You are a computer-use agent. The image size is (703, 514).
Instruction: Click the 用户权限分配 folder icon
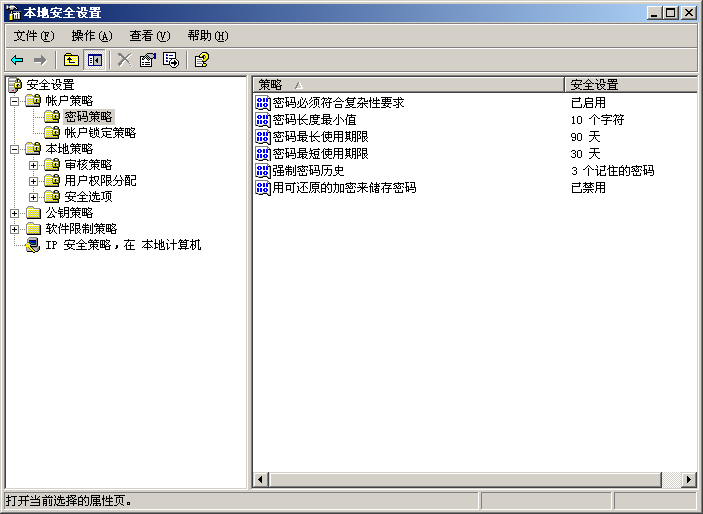pyautogui.click(x=52, y=180)
